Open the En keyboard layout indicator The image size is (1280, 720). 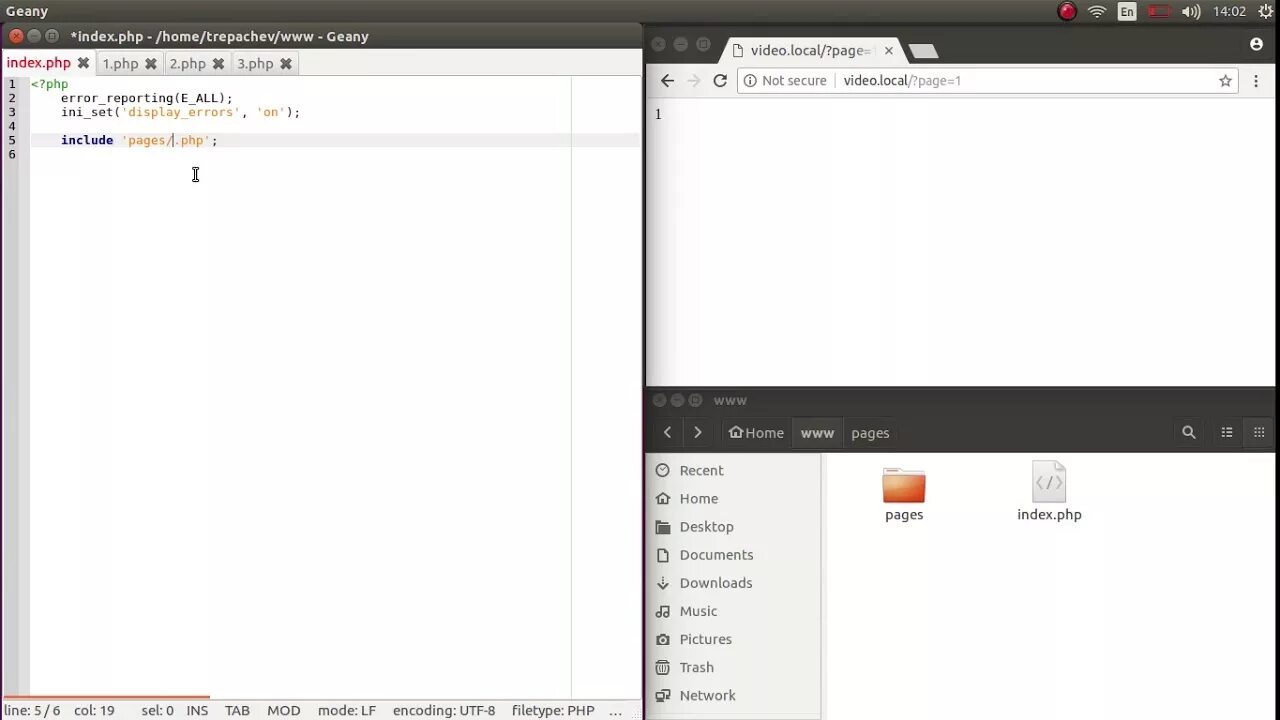coord(1127,12)
